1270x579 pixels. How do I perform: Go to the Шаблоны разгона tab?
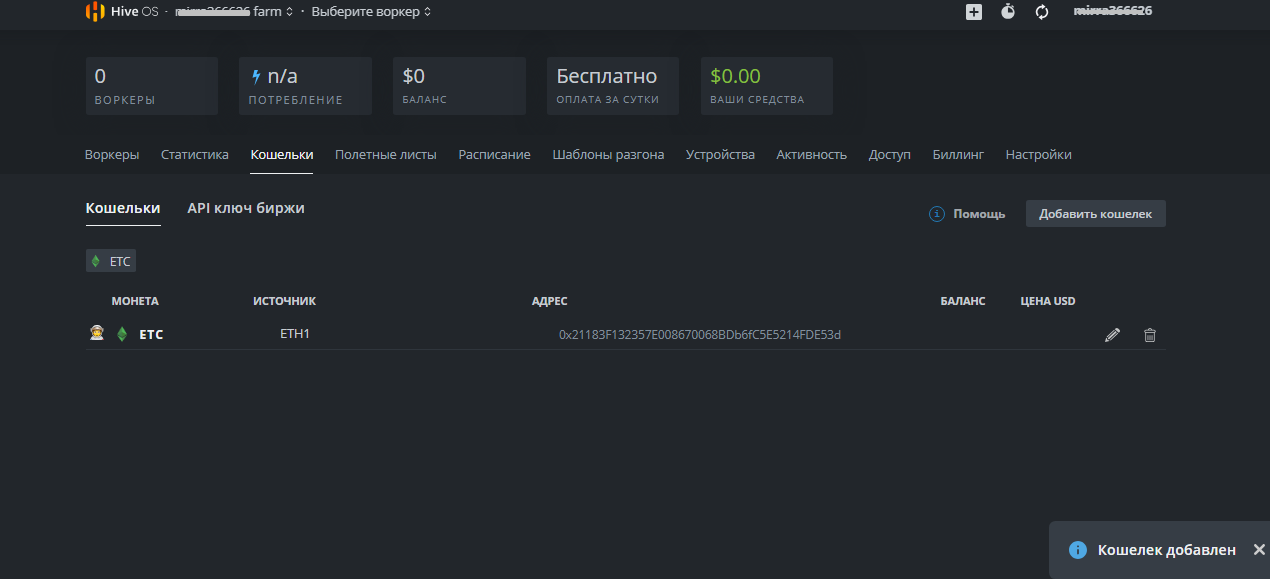click(x=608, y=155)
